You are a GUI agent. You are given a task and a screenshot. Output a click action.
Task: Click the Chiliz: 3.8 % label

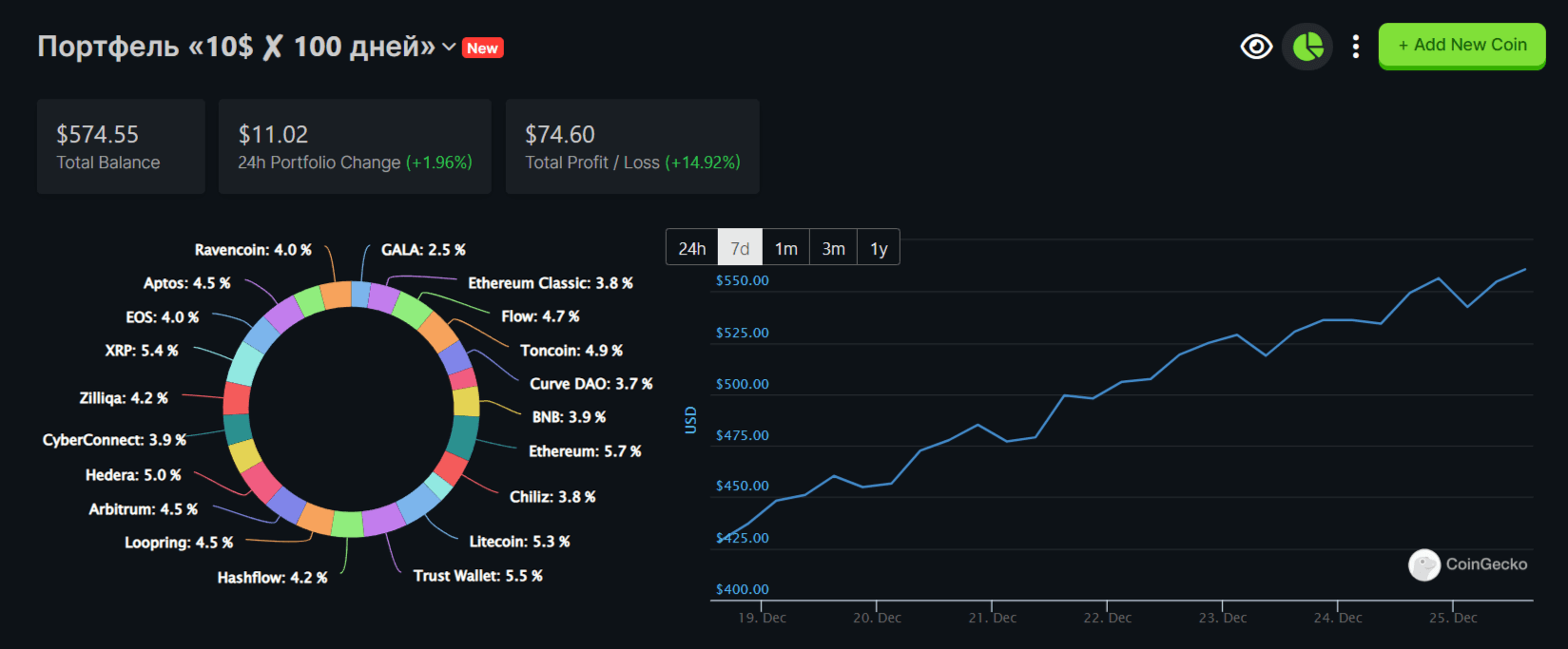tap(552, 497)
